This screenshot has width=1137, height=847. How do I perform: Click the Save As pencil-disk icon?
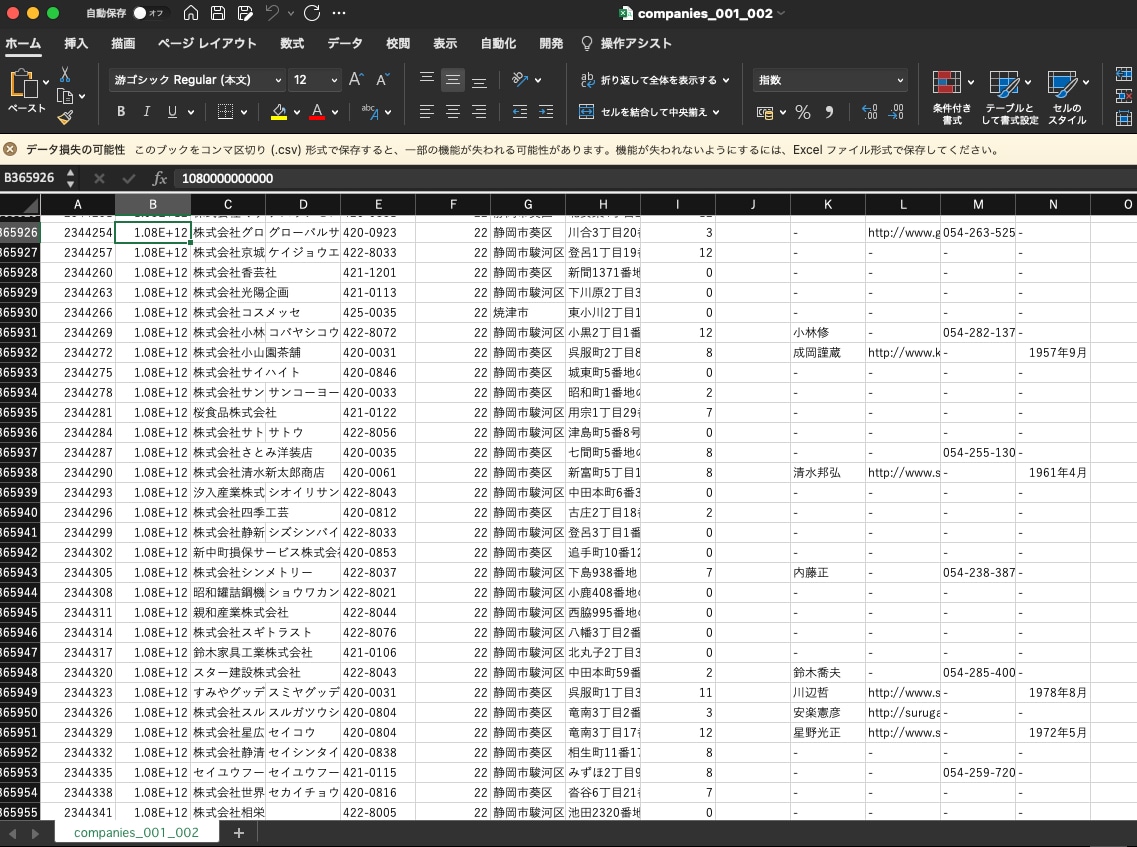tap(245, 13)
